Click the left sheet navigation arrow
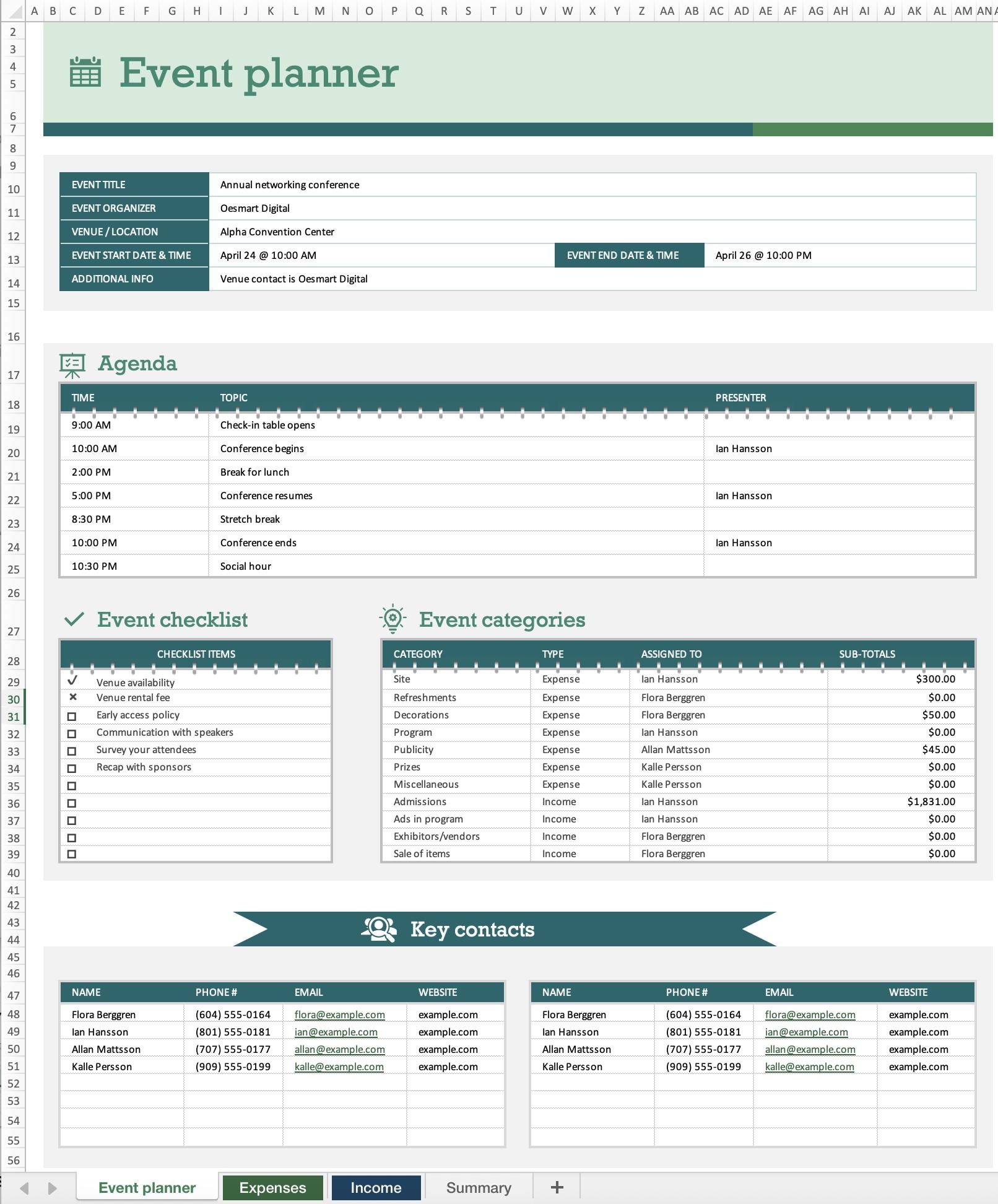This screenshot has height=1204, width=998. (25, 1187)
